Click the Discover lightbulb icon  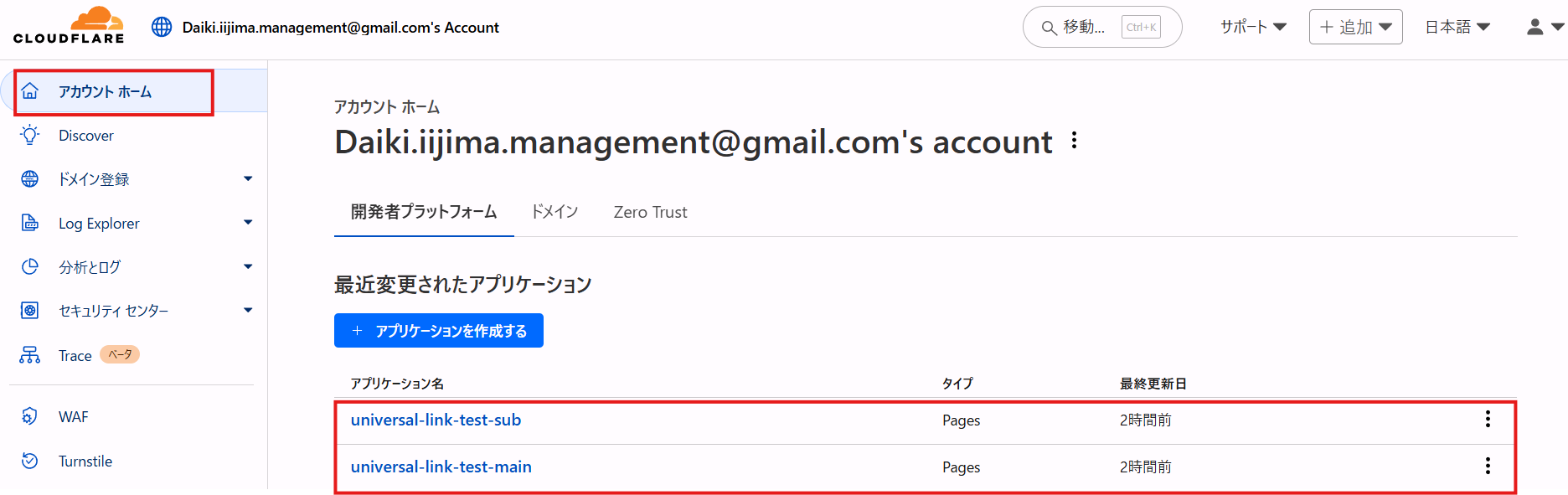click(x=30, y=135)
